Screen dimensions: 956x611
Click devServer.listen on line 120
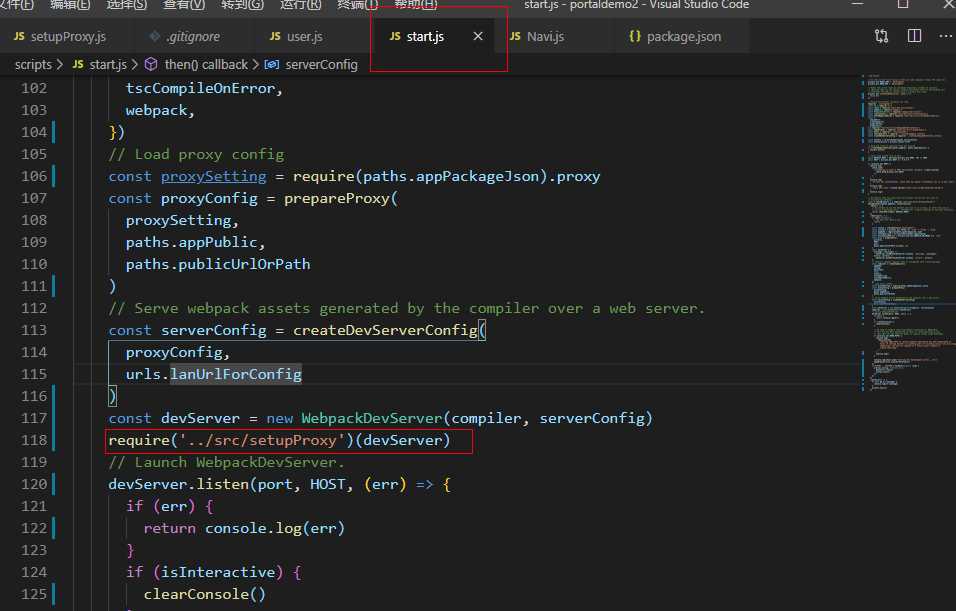coord(179,484)
